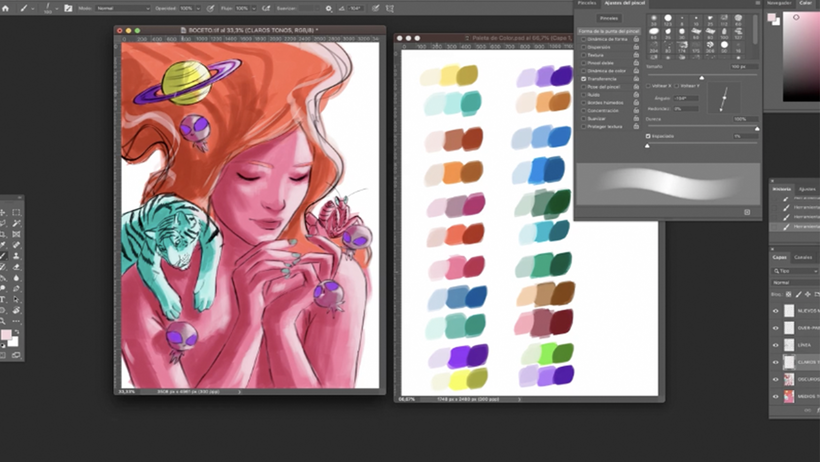Adjust the Tamaño slider handle

point(702,77)
